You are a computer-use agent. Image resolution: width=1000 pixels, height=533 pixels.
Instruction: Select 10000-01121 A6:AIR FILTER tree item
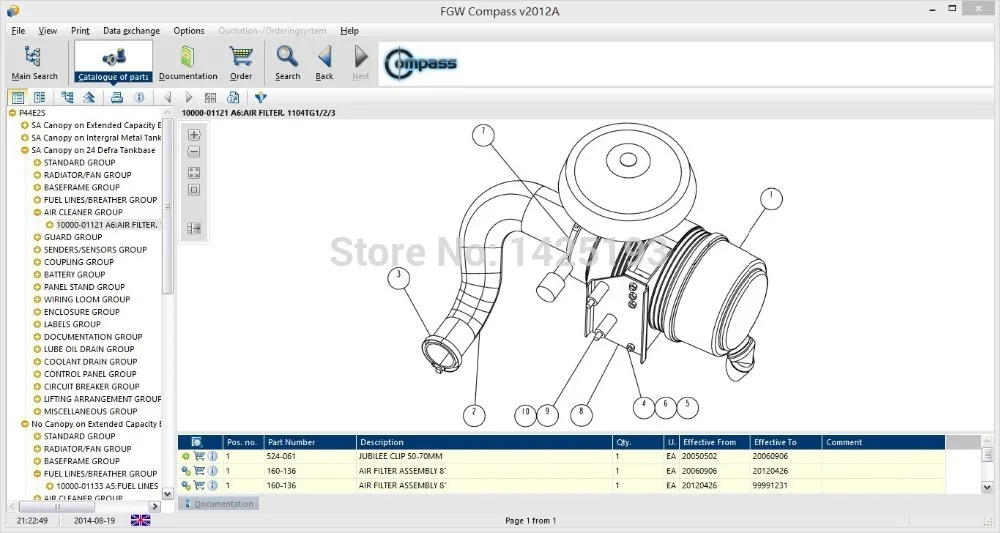[107, 225]
